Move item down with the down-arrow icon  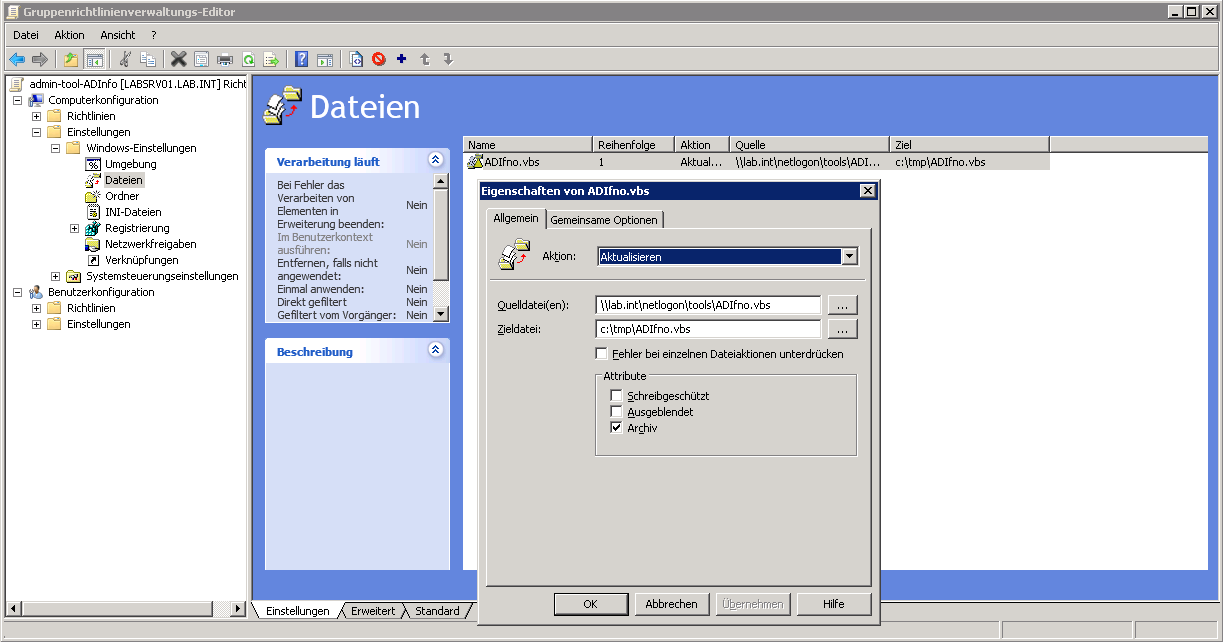(447, 59)
